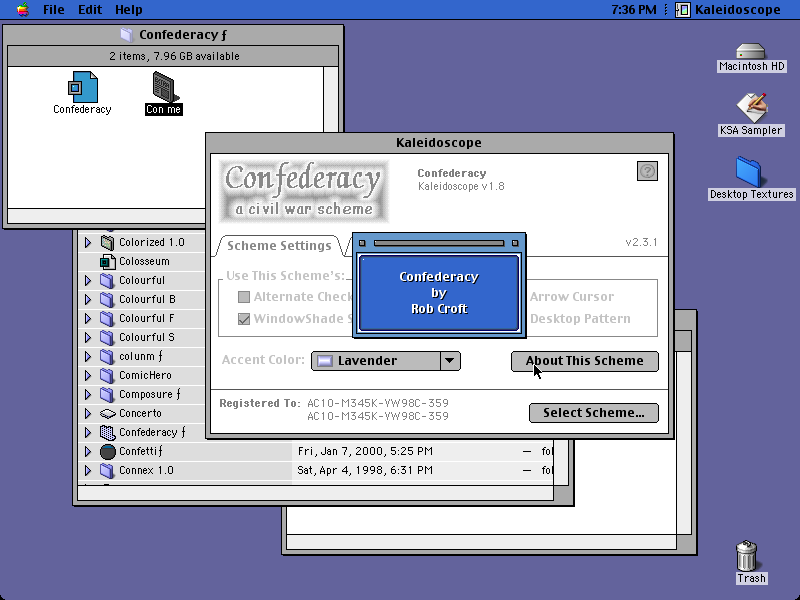Toggle the WindowShade checkbox
Image resolution: width=800 pixels, height=600 pixels.
[x=244, y=319]
